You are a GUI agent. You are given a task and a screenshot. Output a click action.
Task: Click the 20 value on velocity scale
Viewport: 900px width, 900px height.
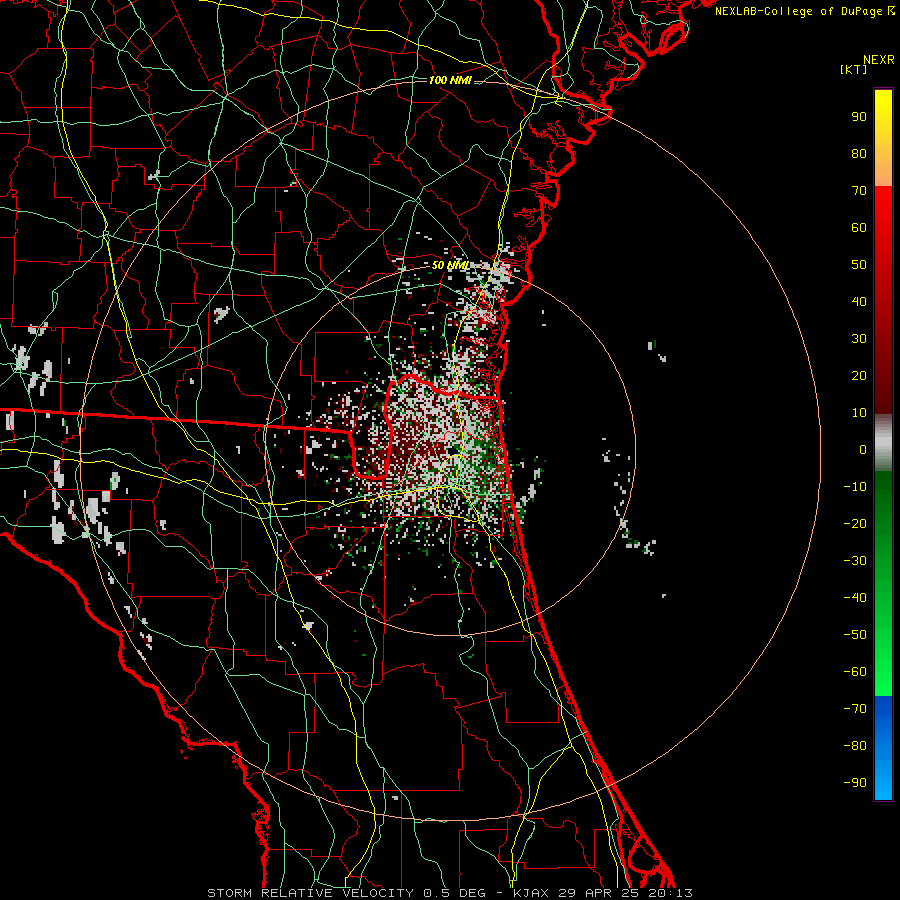pyautogui.click(x=859, y=376)
